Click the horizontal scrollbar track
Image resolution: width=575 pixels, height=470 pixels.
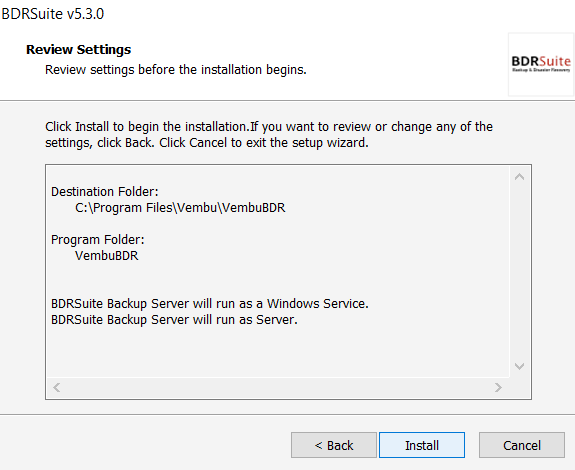(x=277, y=387)
